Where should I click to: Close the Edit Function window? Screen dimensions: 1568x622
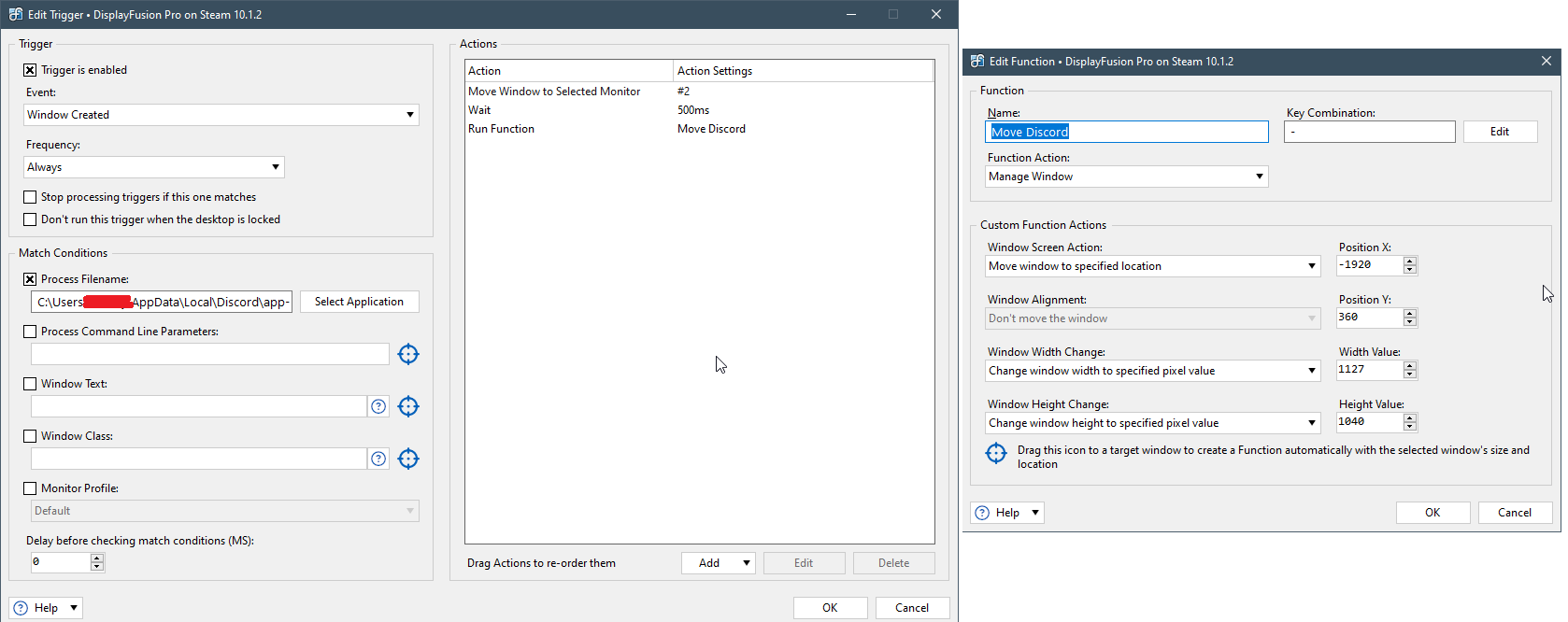pyautogui.click(x=1547, y=61)
